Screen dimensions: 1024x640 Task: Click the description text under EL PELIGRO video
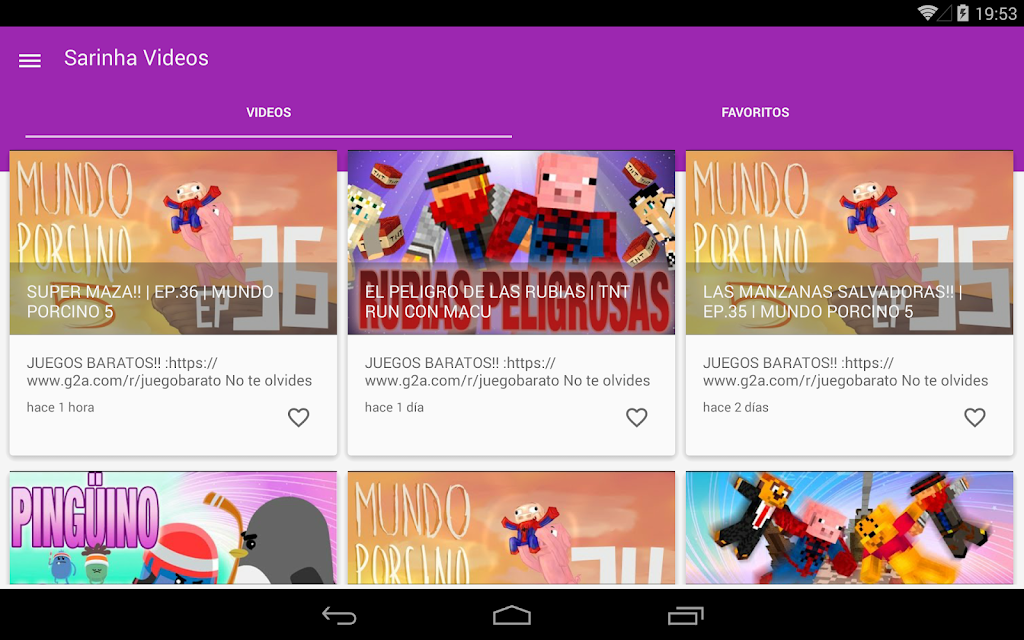507,372
